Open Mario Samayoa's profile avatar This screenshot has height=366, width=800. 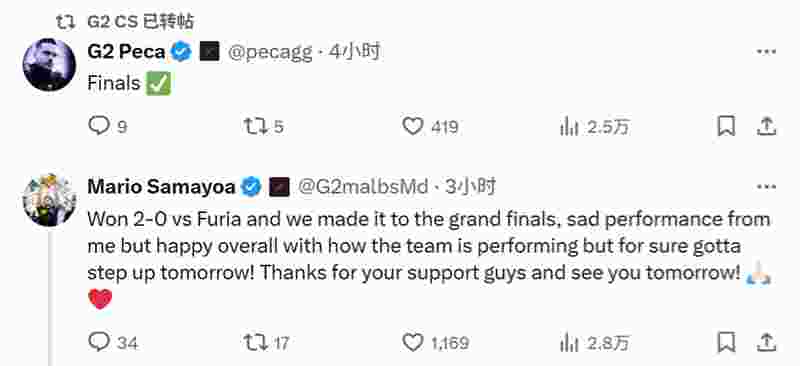49,200
